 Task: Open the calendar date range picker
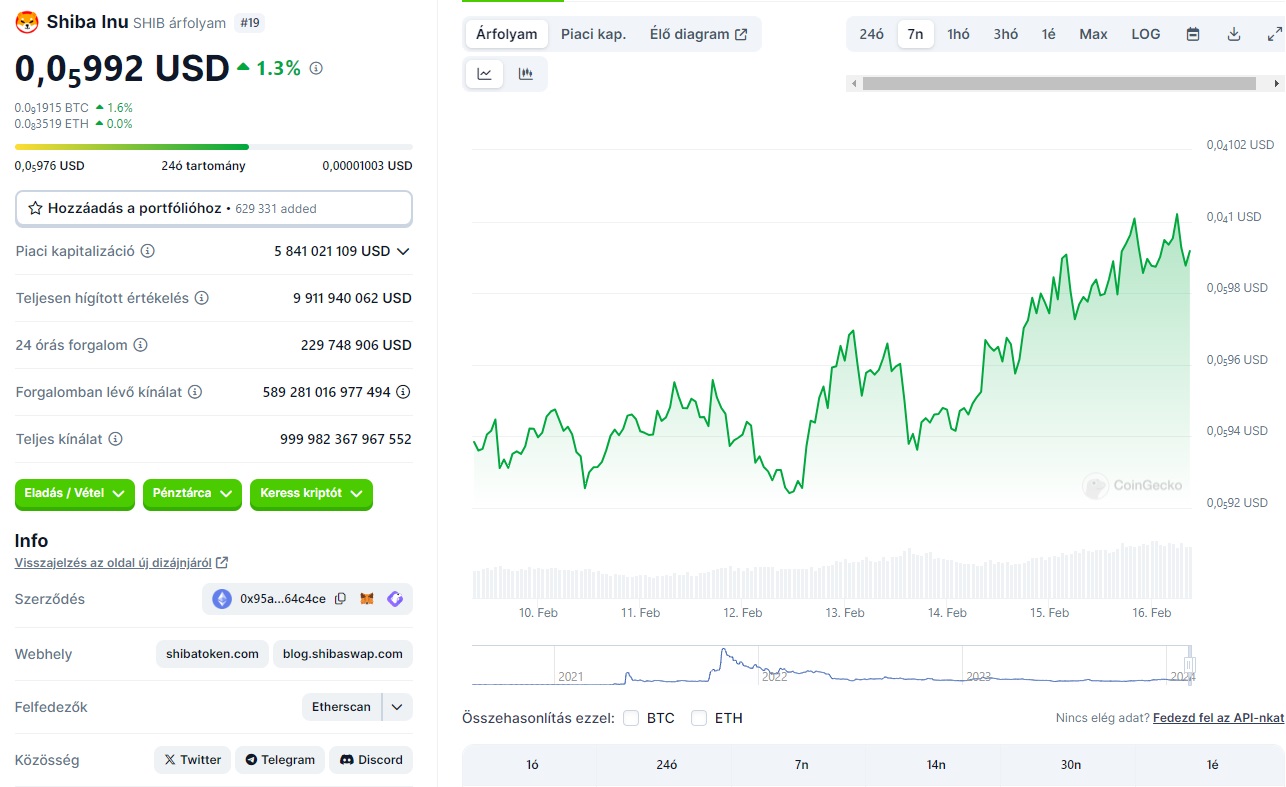1193,34
